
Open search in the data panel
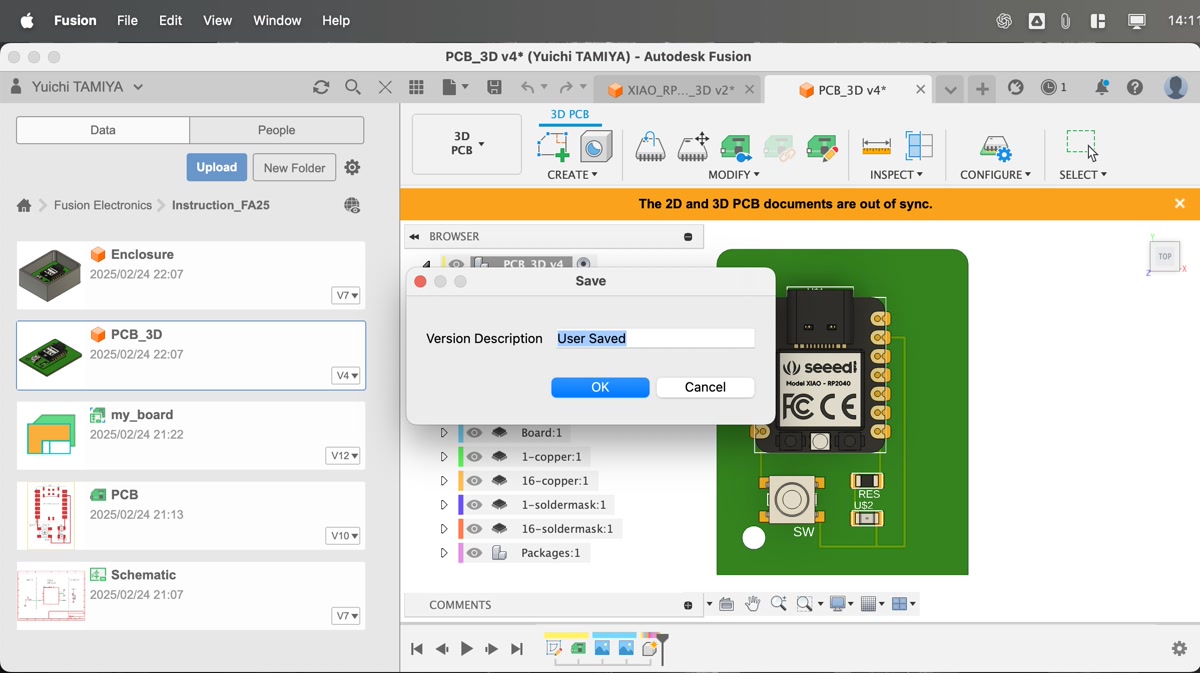coord(353,88)
